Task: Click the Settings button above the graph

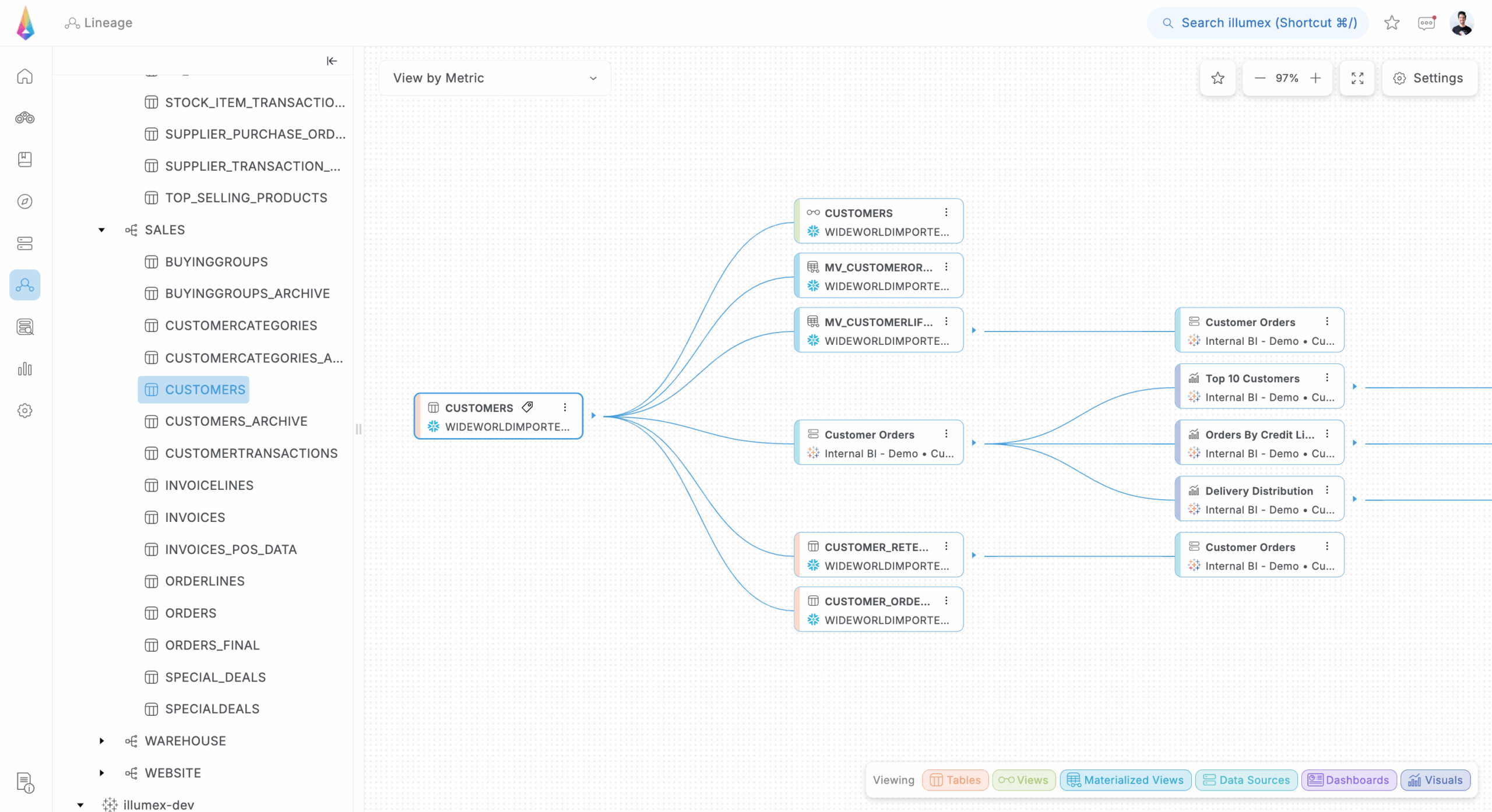Action: click(1429, 77)
